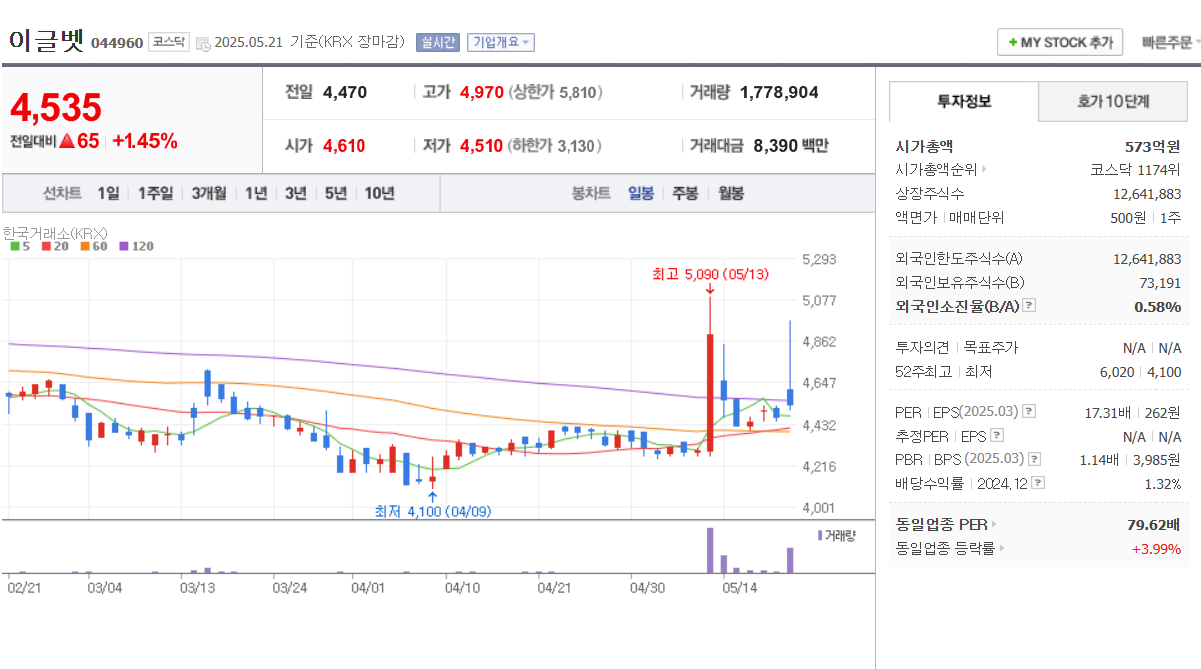The image size is (1201, 669).
Task: Switch to the 호가10단계 tab
Action: [x=1113, y=101]
